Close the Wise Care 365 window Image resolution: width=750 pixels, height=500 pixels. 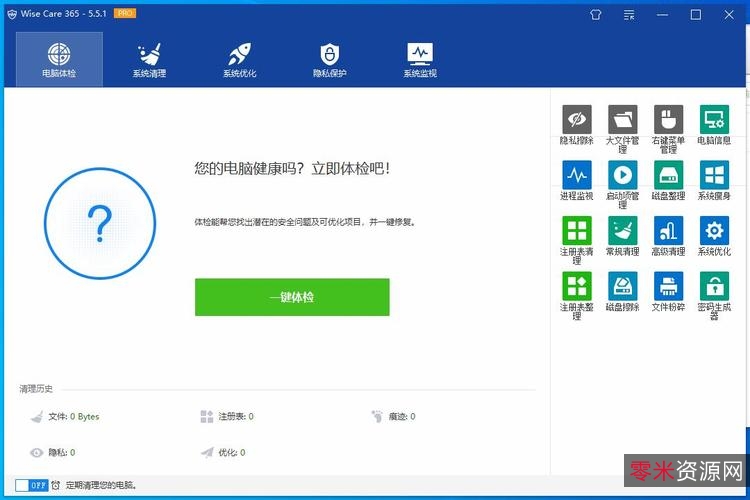pyautogui.click(x=729, y=15)
